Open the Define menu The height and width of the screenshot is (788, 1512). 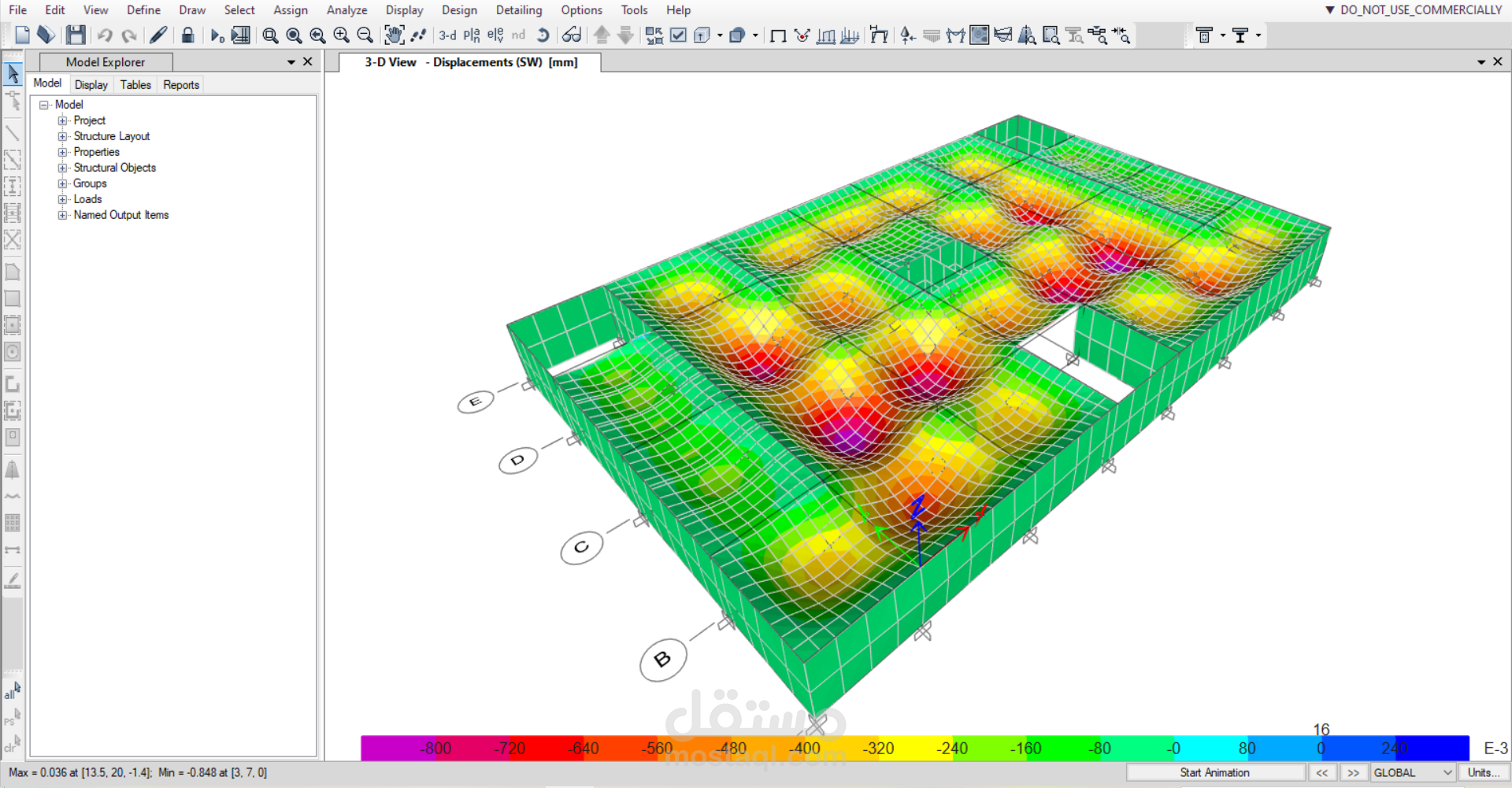click(x=143, y=10)
